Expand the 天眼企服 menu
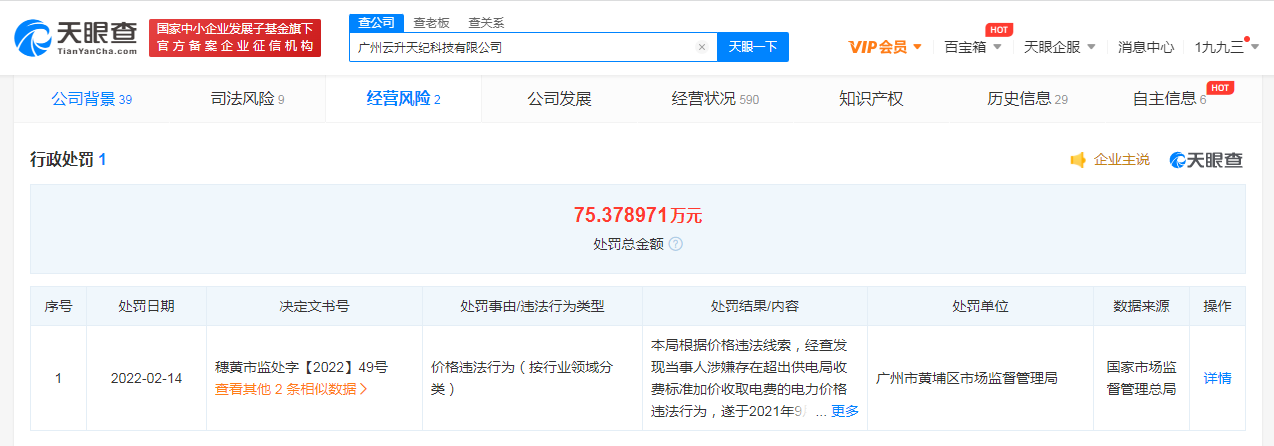 [x=1060, y=47]
